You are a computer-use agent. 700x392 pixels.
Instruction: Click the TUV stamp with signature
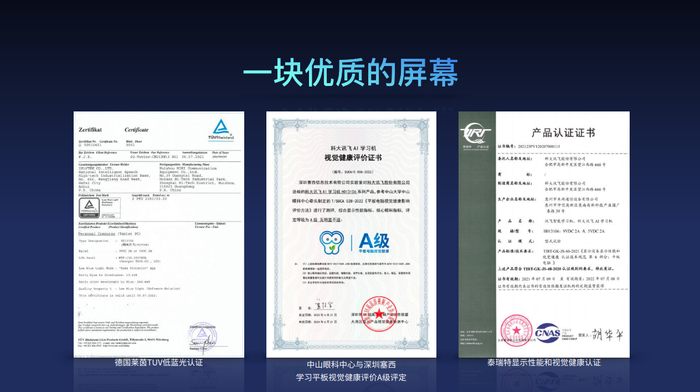[x=203, y=337]
